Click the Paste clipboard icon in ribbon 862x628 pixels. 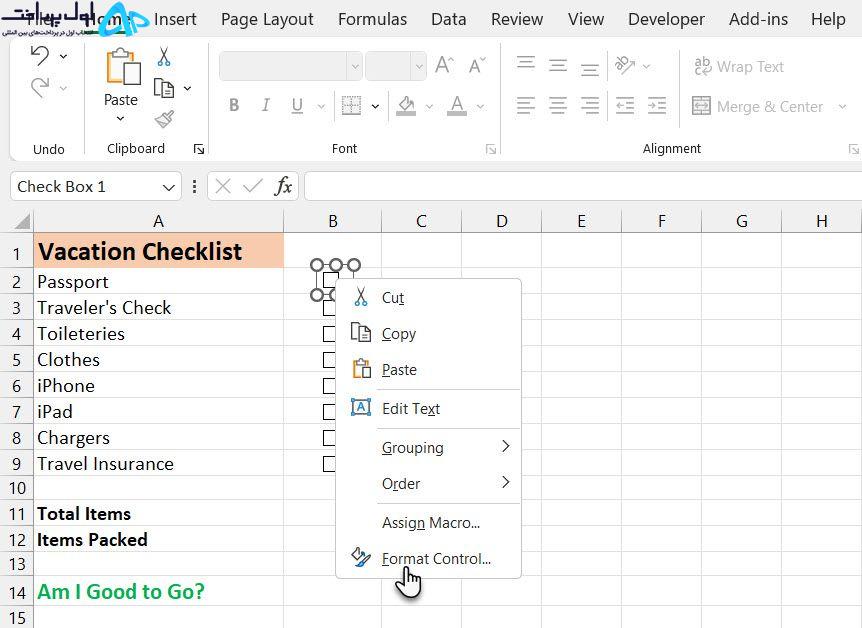123,67
